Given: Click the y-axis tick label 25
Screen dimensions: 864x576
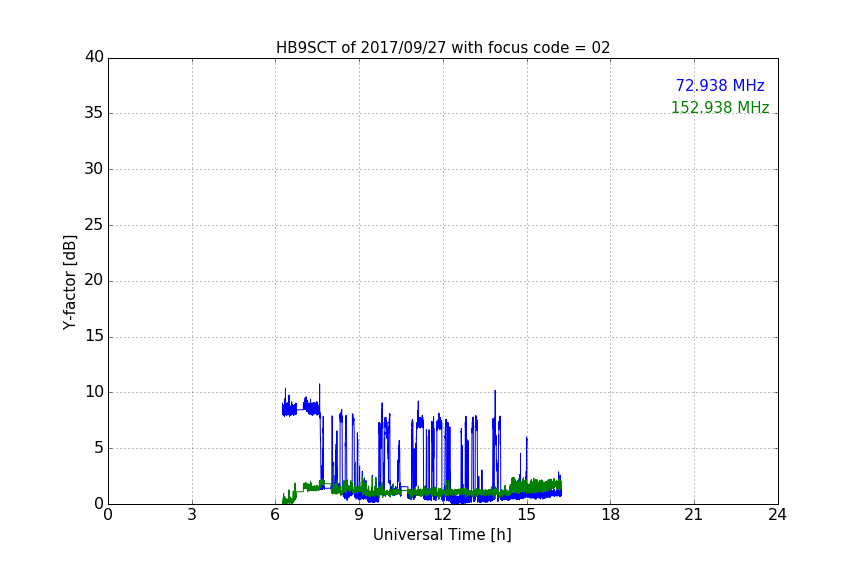Looking at the screenshot, I should (94, 225).
